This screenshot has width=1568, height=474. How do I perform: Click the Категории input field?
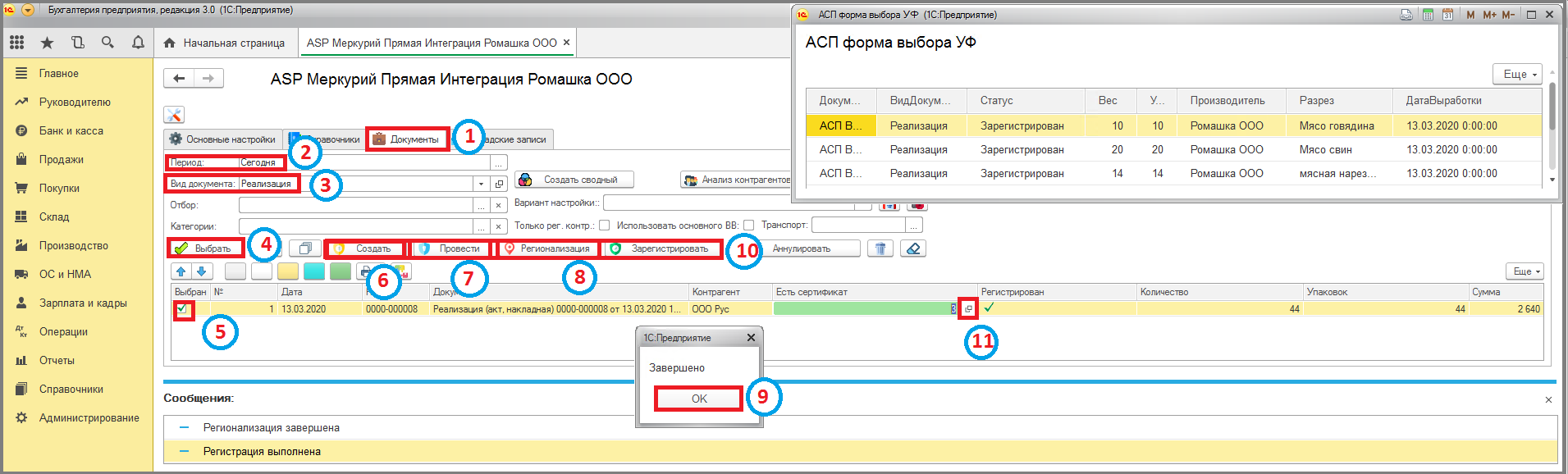click(x=356, y=226)
